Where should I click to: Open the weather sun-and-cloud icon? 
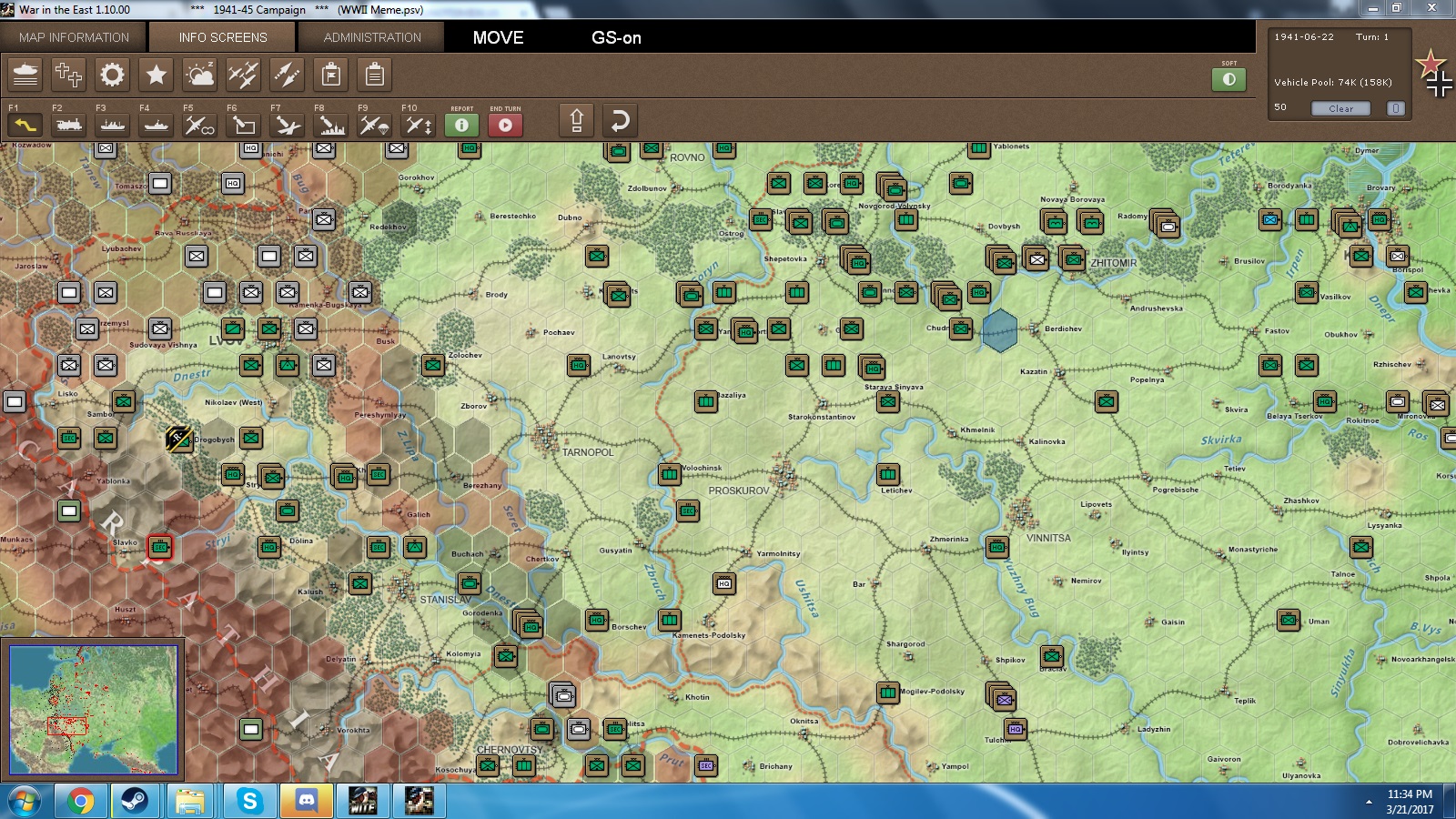[199, 75]
